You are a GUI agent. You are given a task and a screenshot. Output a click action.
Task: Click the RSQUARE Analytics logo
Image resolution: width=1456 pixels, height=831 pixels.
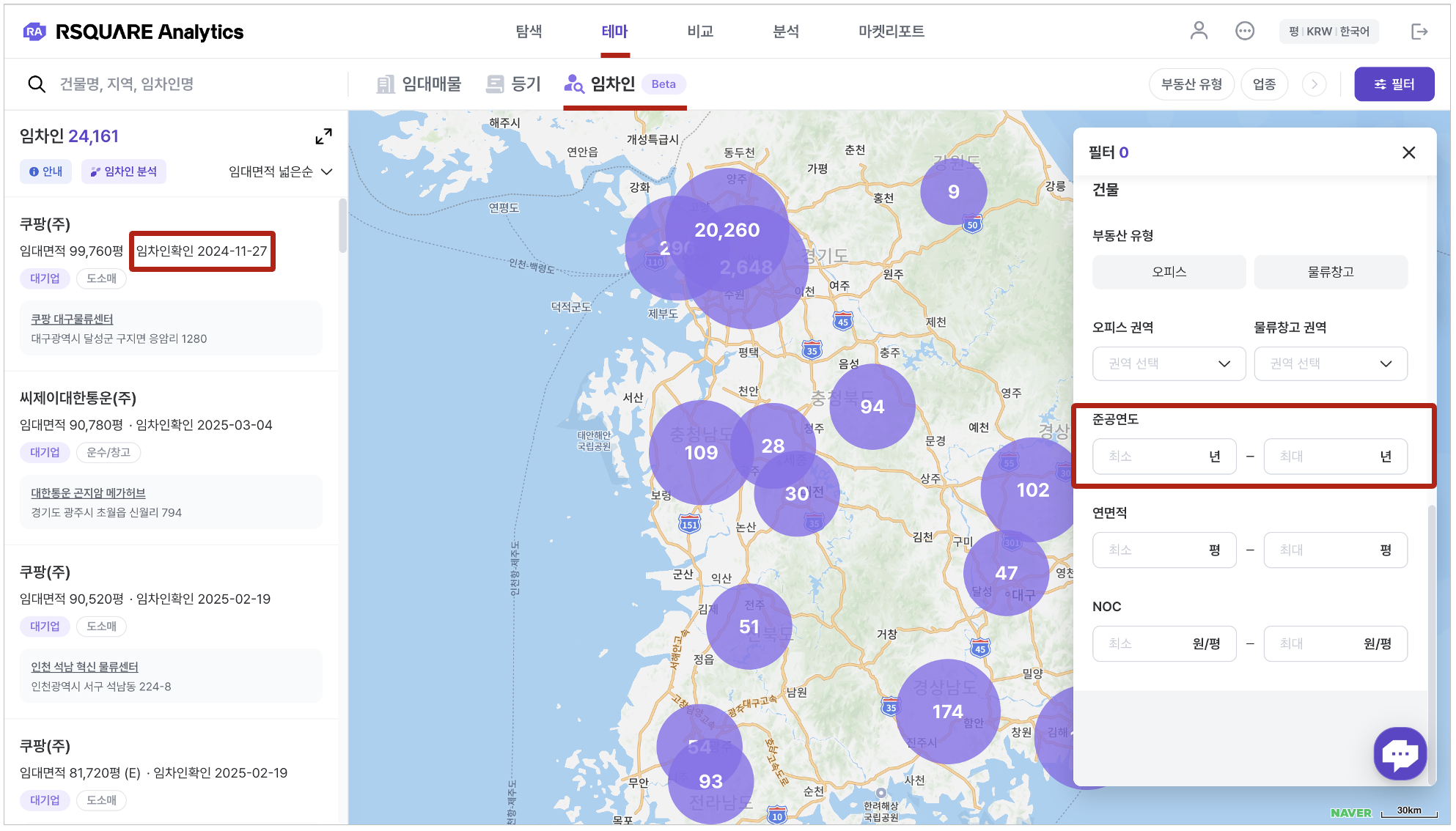(x=133, y=32)
